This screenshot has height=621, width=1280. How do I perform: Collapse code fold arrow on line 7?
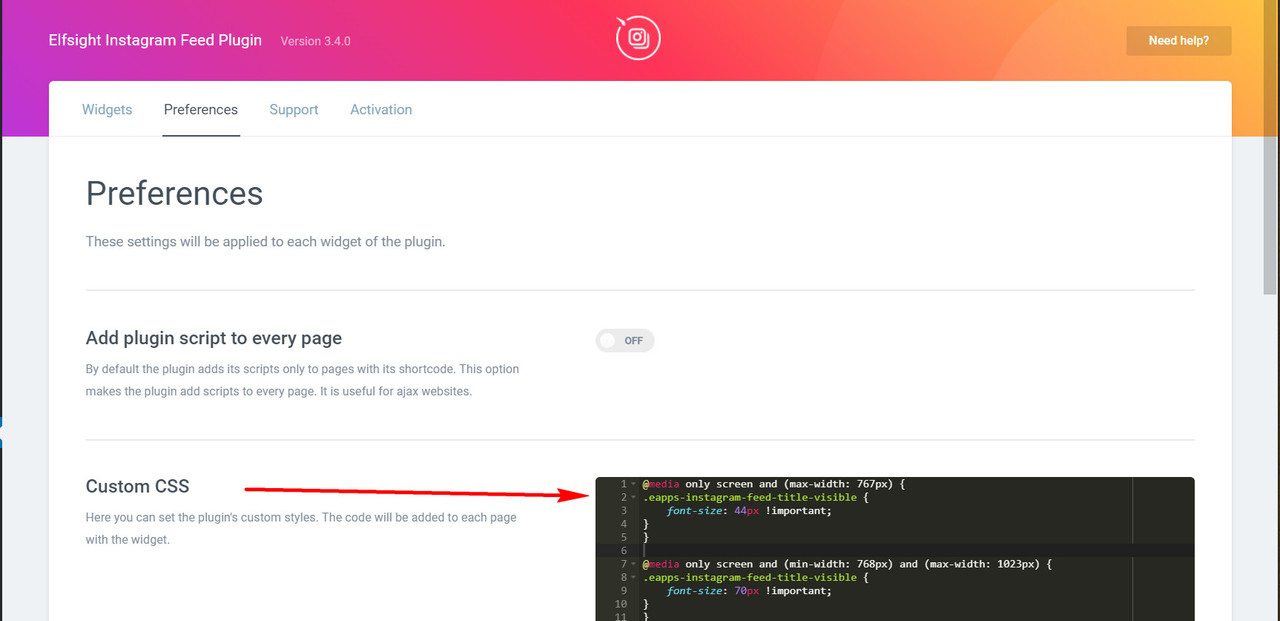[x=633, y=564]
